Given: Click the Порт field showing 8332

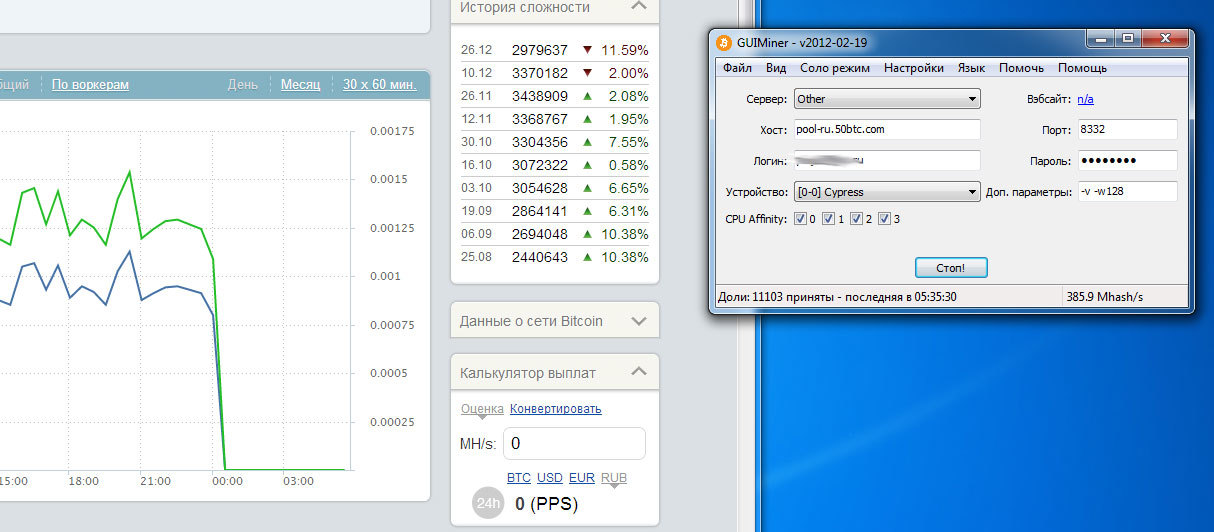Looking at the screenshot, I should pos(1127,130).
